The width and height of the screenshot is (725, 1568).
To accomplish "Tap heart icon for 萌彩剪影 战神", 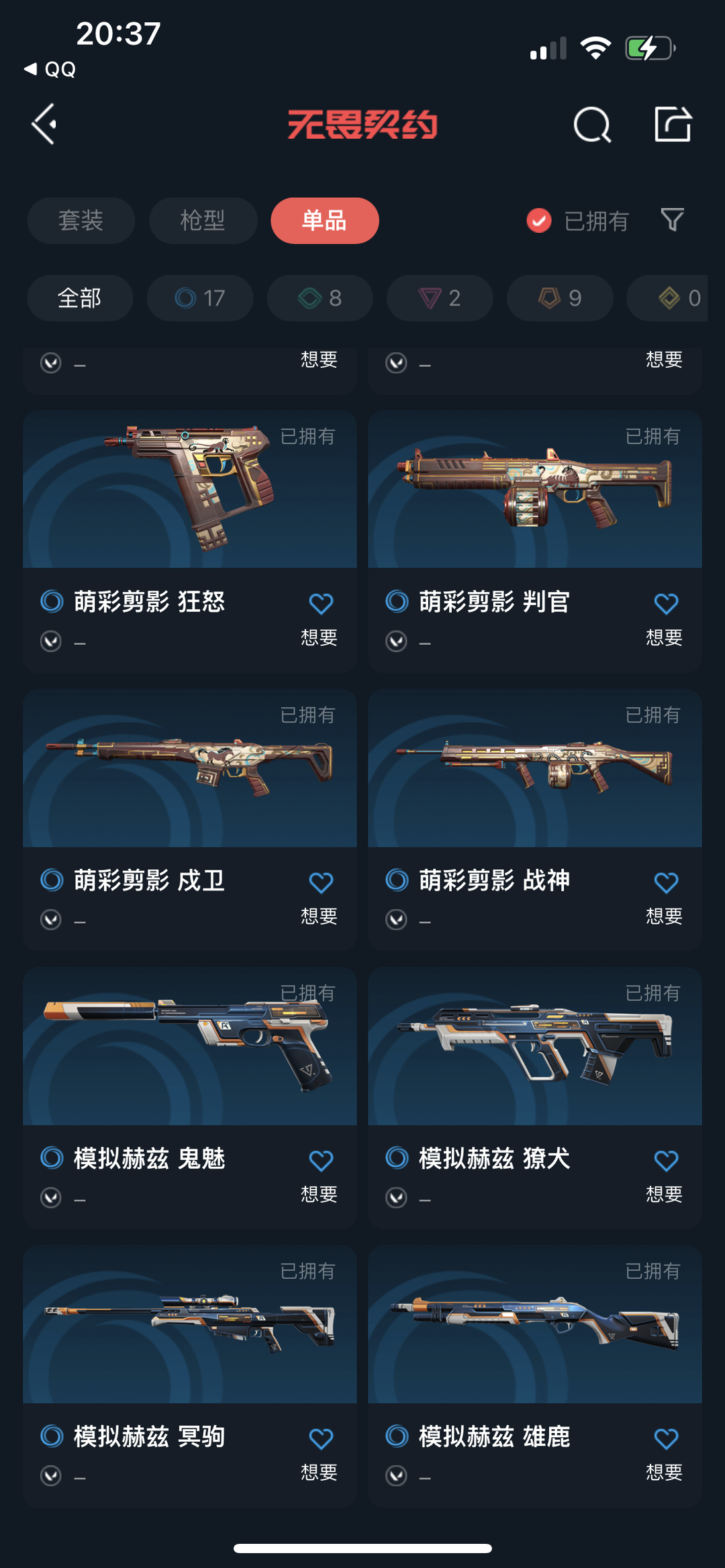I will [x=666, y=882].
